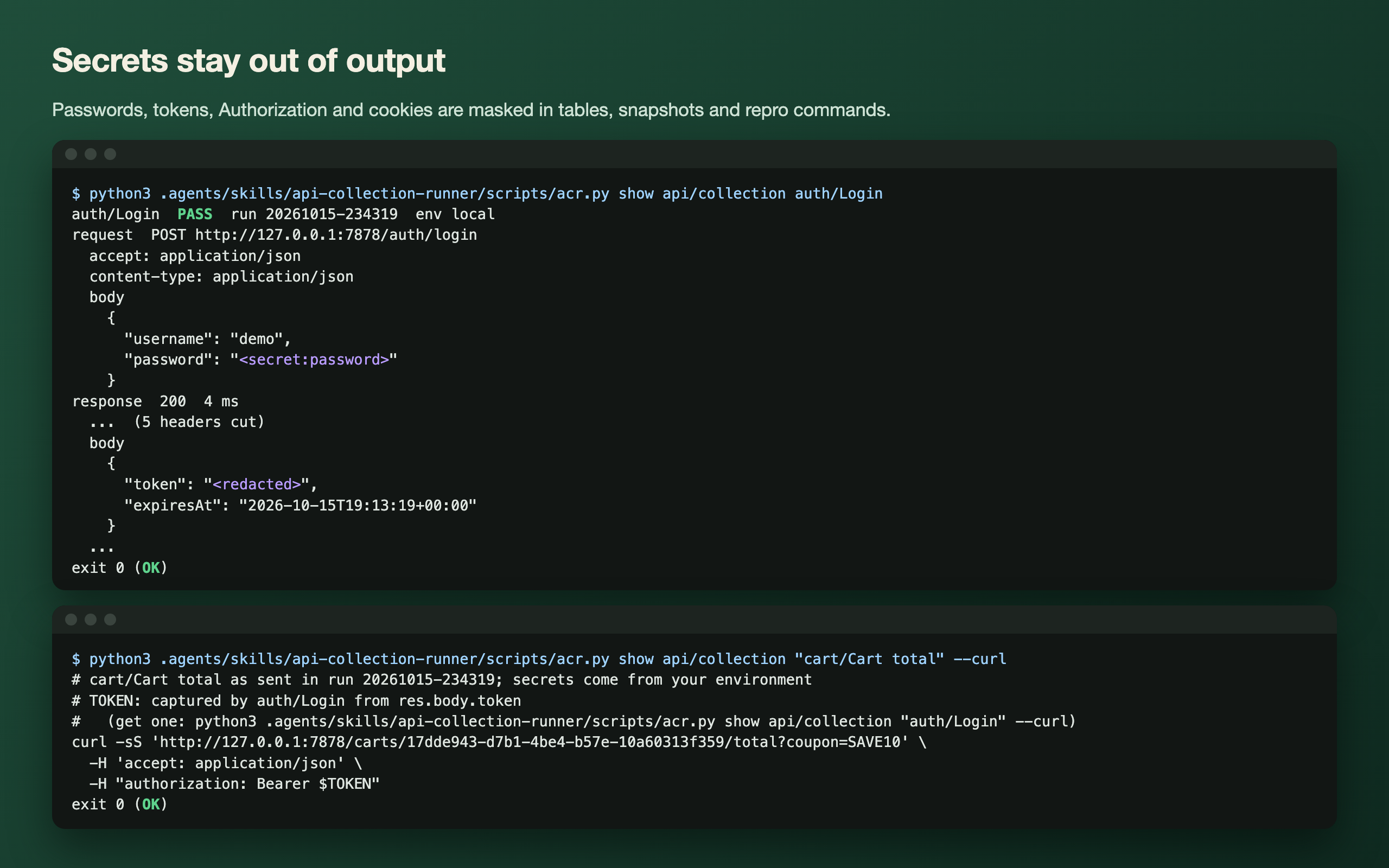
Task: Click the purple <secret:password> placeholder
Action: pyautogui.click(x=314, y=359)
